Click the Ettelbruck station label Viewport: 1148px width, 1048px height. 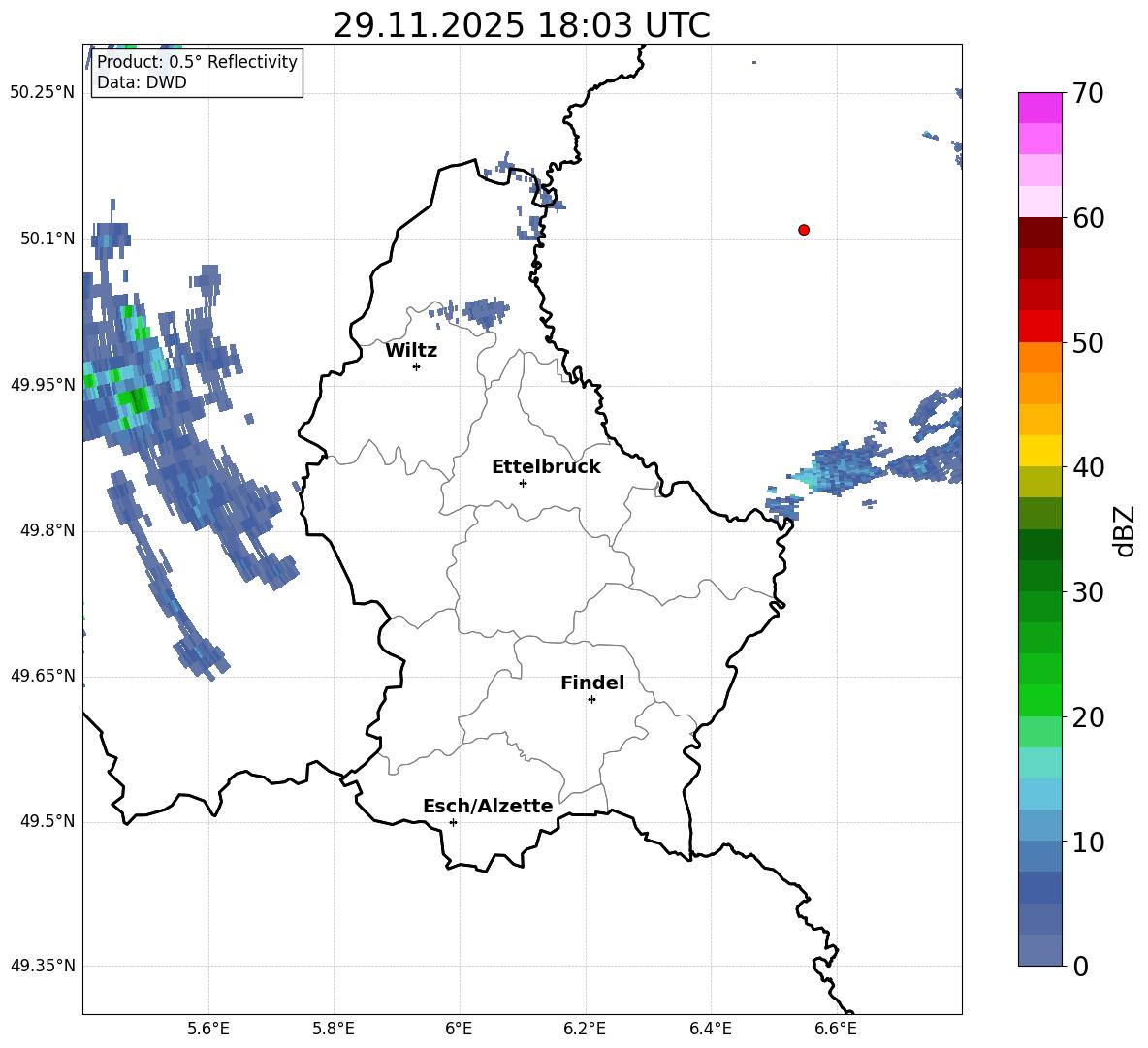point(546,467)
